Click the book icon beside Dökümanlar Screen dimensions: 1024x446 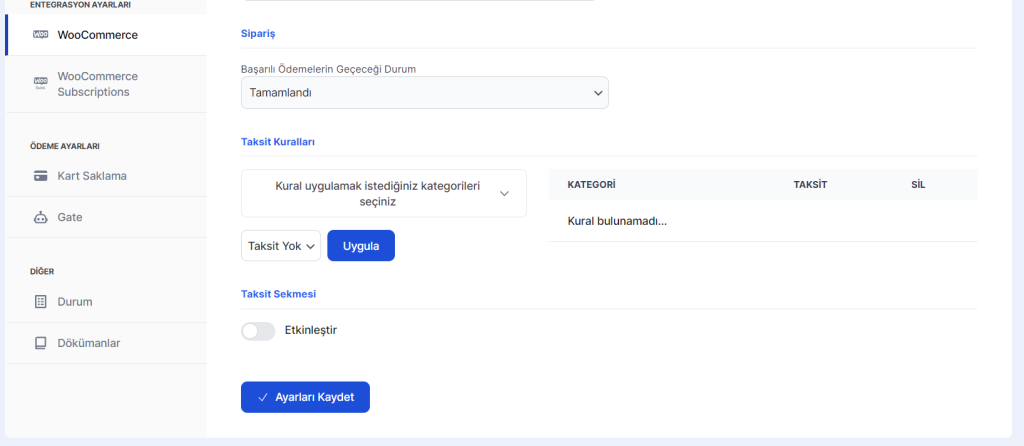pyautogui.click(x=41, y=343)
